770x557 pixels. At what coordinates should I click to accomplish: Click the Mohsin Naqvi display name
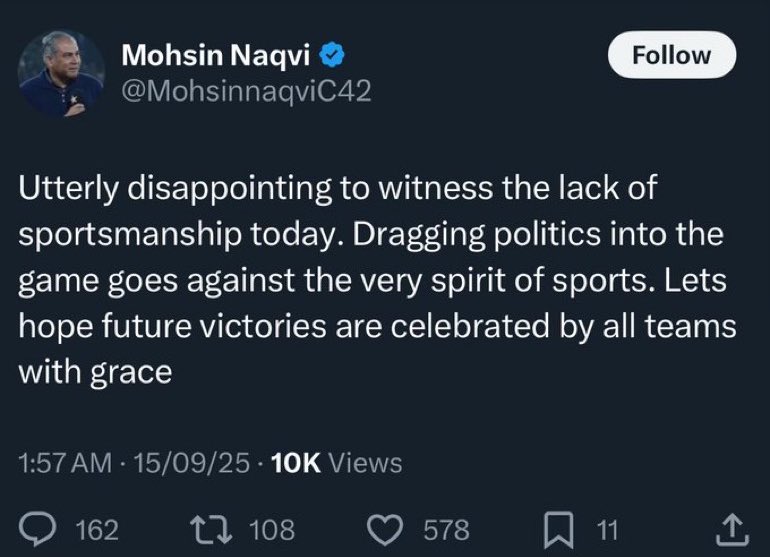(x=216, y=55)
